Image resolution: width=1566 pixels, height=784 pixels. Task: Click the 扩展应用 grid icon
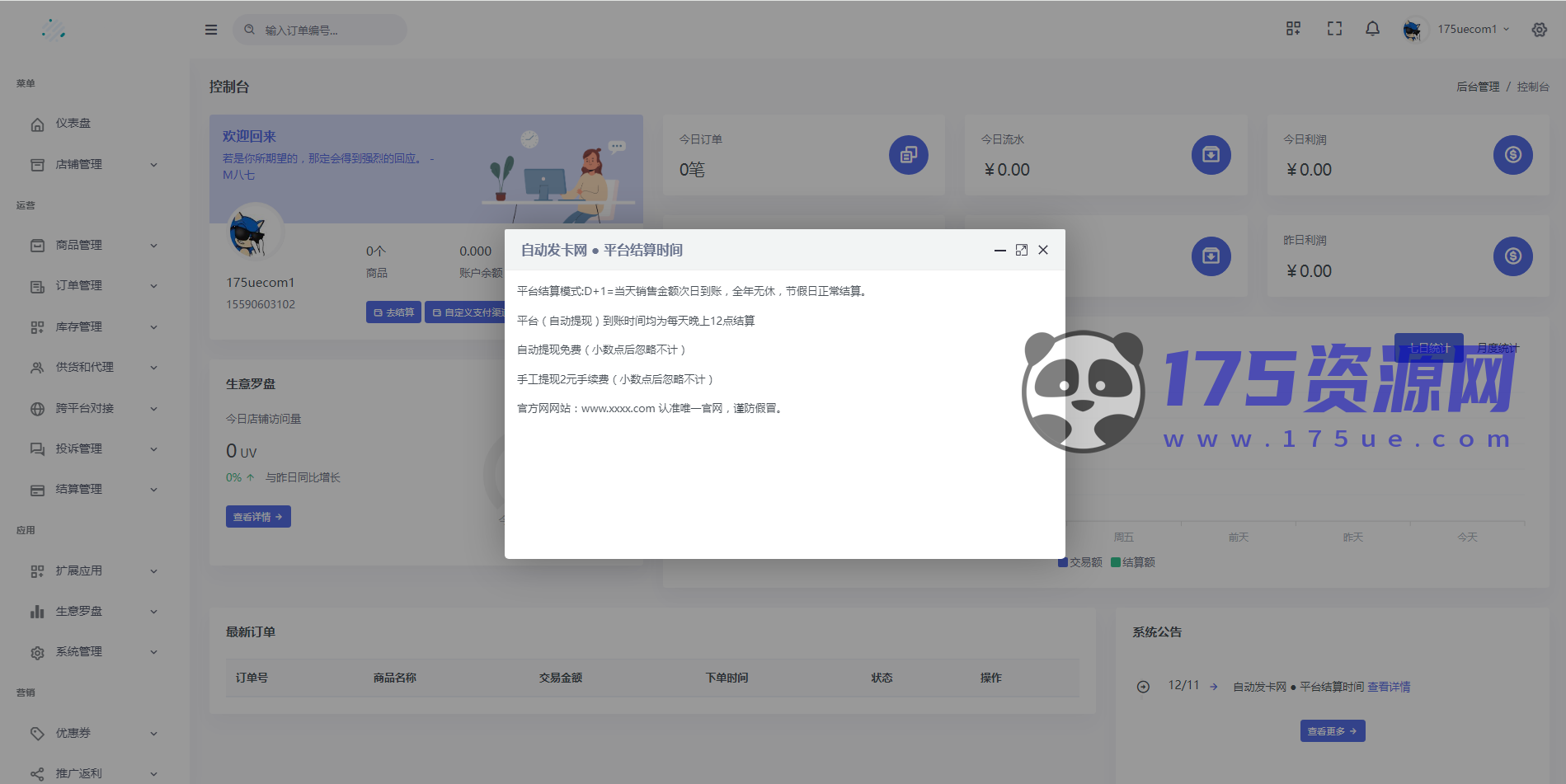pyautogui.click(x=37, y=571)
